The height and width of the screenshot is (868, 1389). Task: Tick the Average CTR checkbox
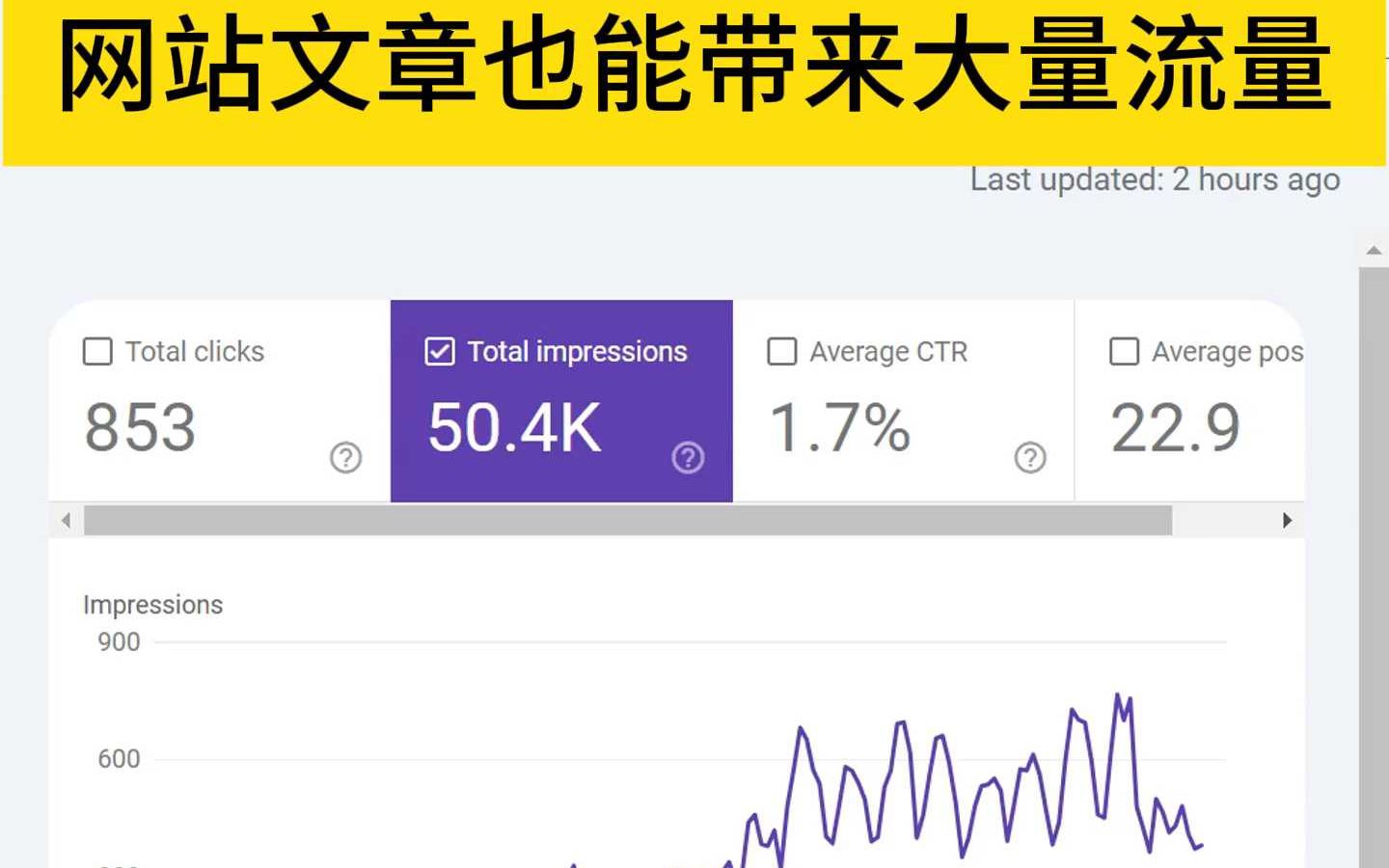click(781, 351)
